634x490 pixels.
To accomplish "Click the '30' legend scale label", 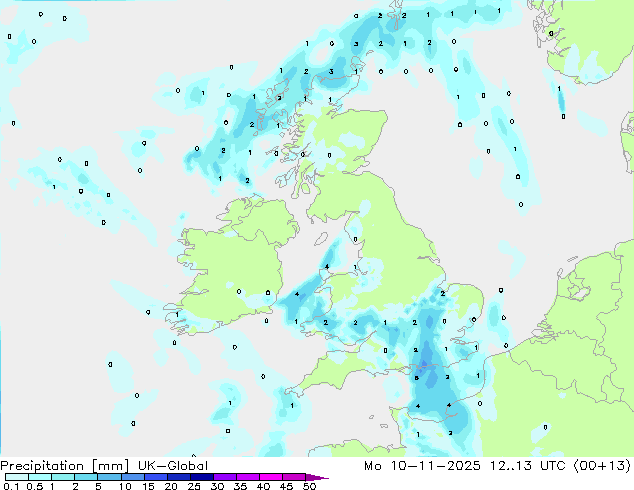I will (218, 486).
